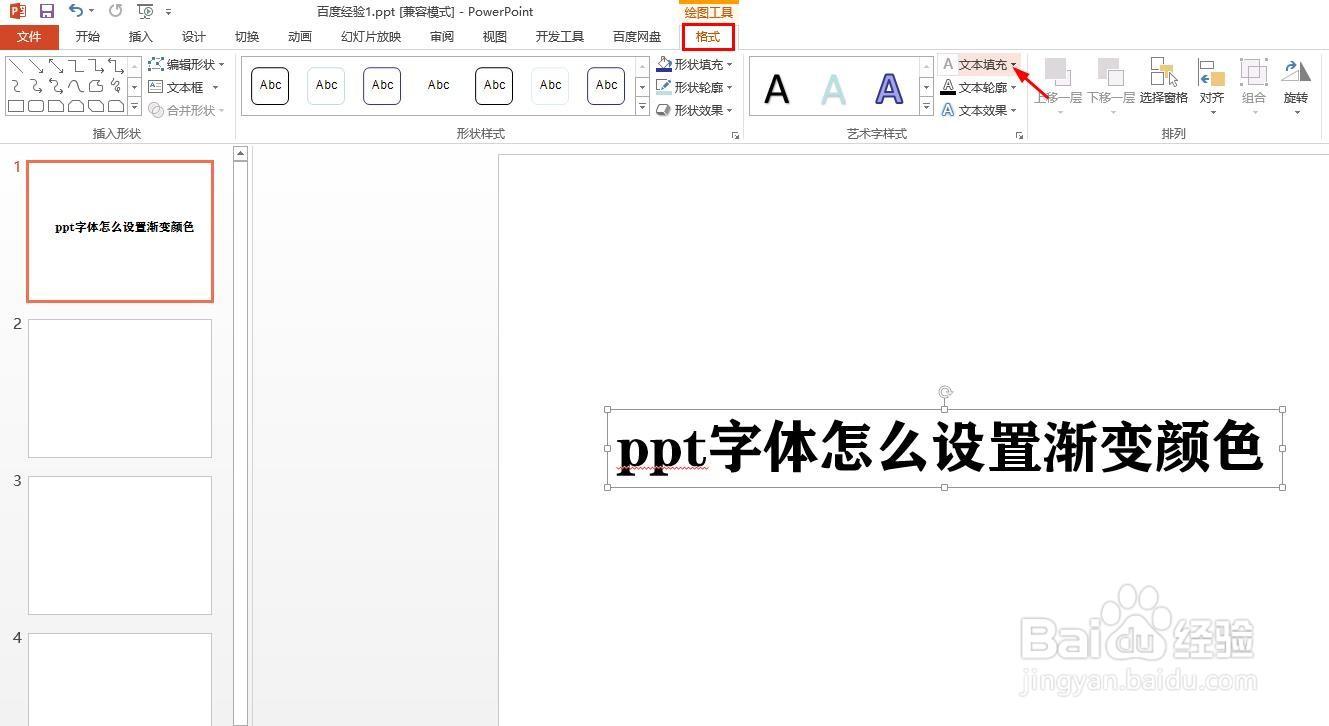Switch to the 插入 ribbon tab
The width and height of the screenshot is (1329, 726).
140,36
